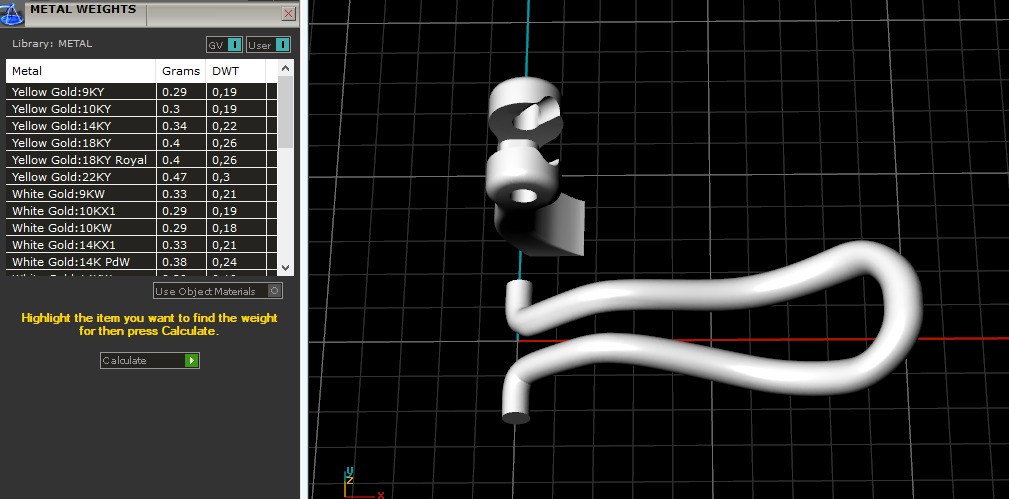The height and width of the screenshot is (499, 1009).
Task: Click the 0.47 grams value for 22KY
Action: (174, 176)
